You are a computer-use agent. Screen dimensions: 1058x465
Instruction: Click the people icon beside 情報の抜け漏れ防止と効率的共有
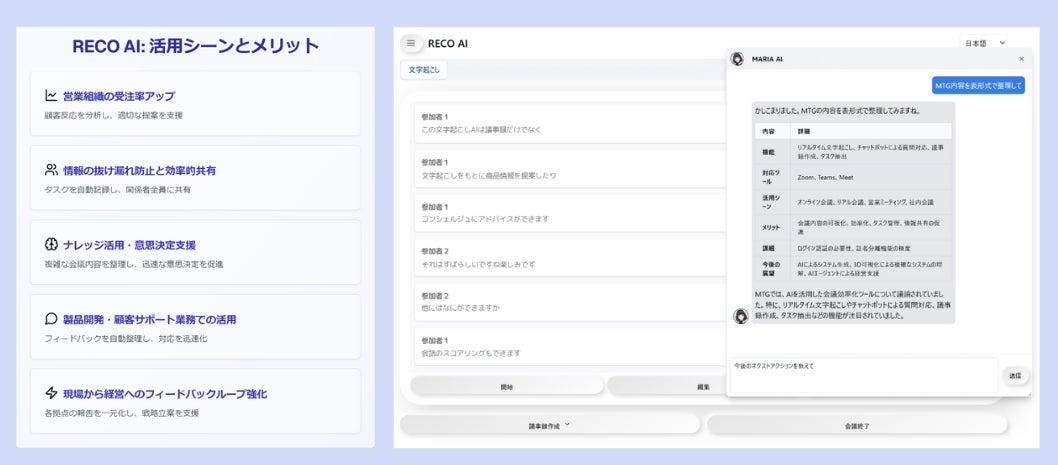coord(51,170)
